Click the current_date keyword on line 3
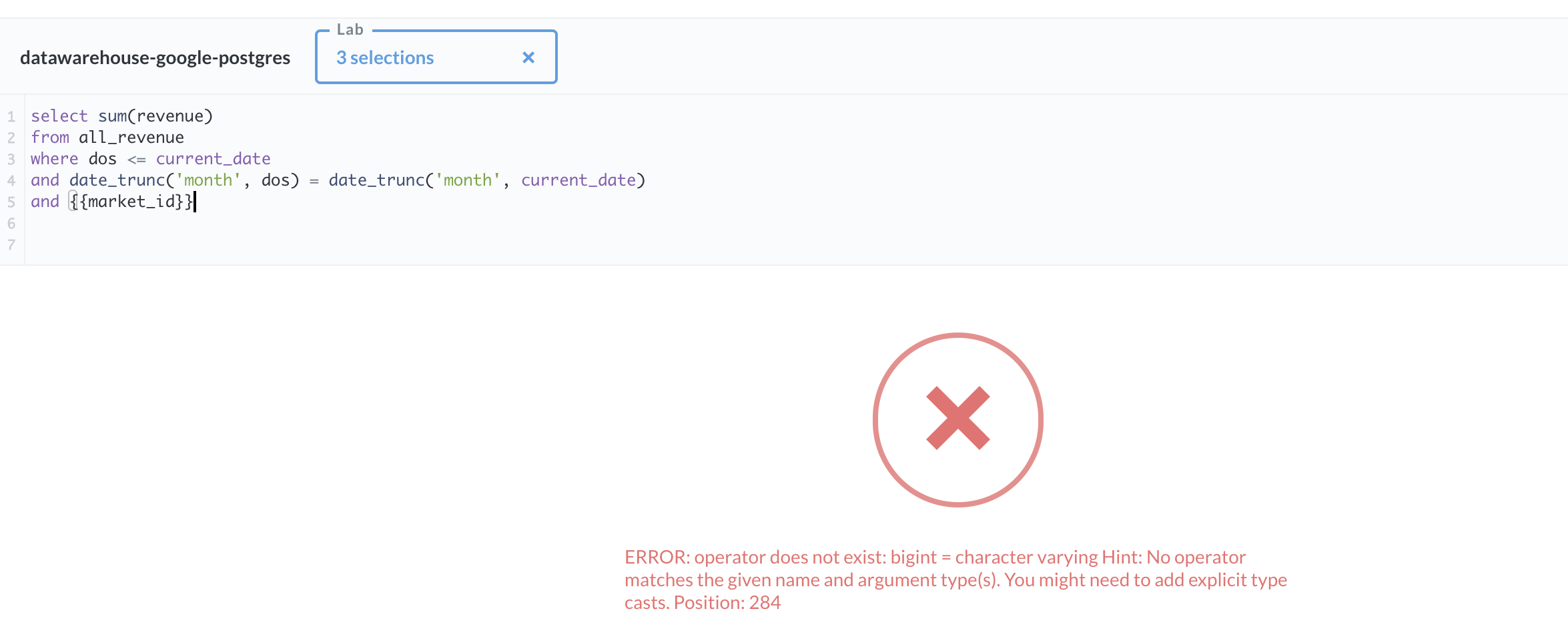The width and height of the screenshot is (1568, 629). 213,158
